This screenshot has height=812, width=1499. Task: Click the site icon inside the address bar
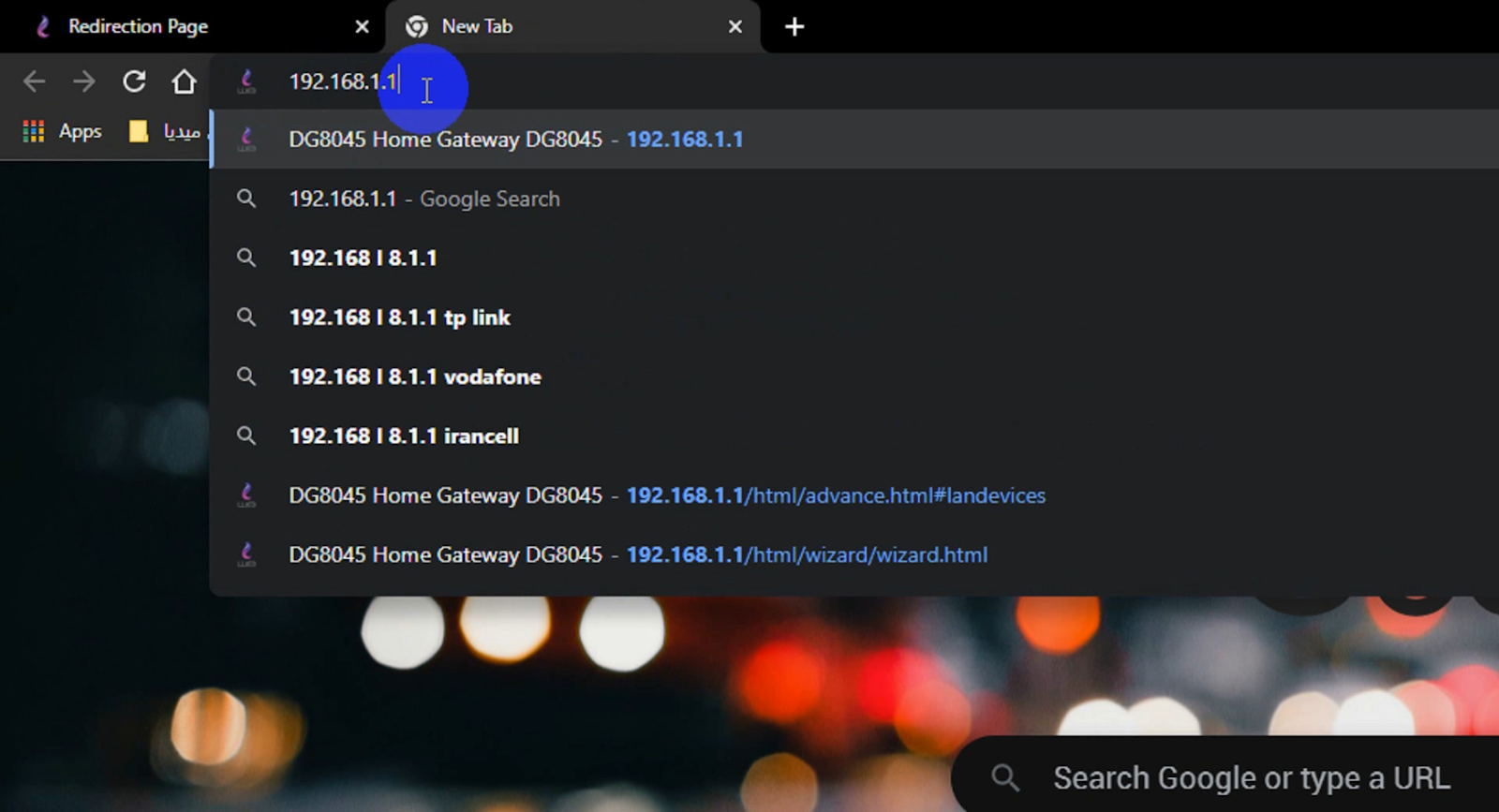[246, 81]
